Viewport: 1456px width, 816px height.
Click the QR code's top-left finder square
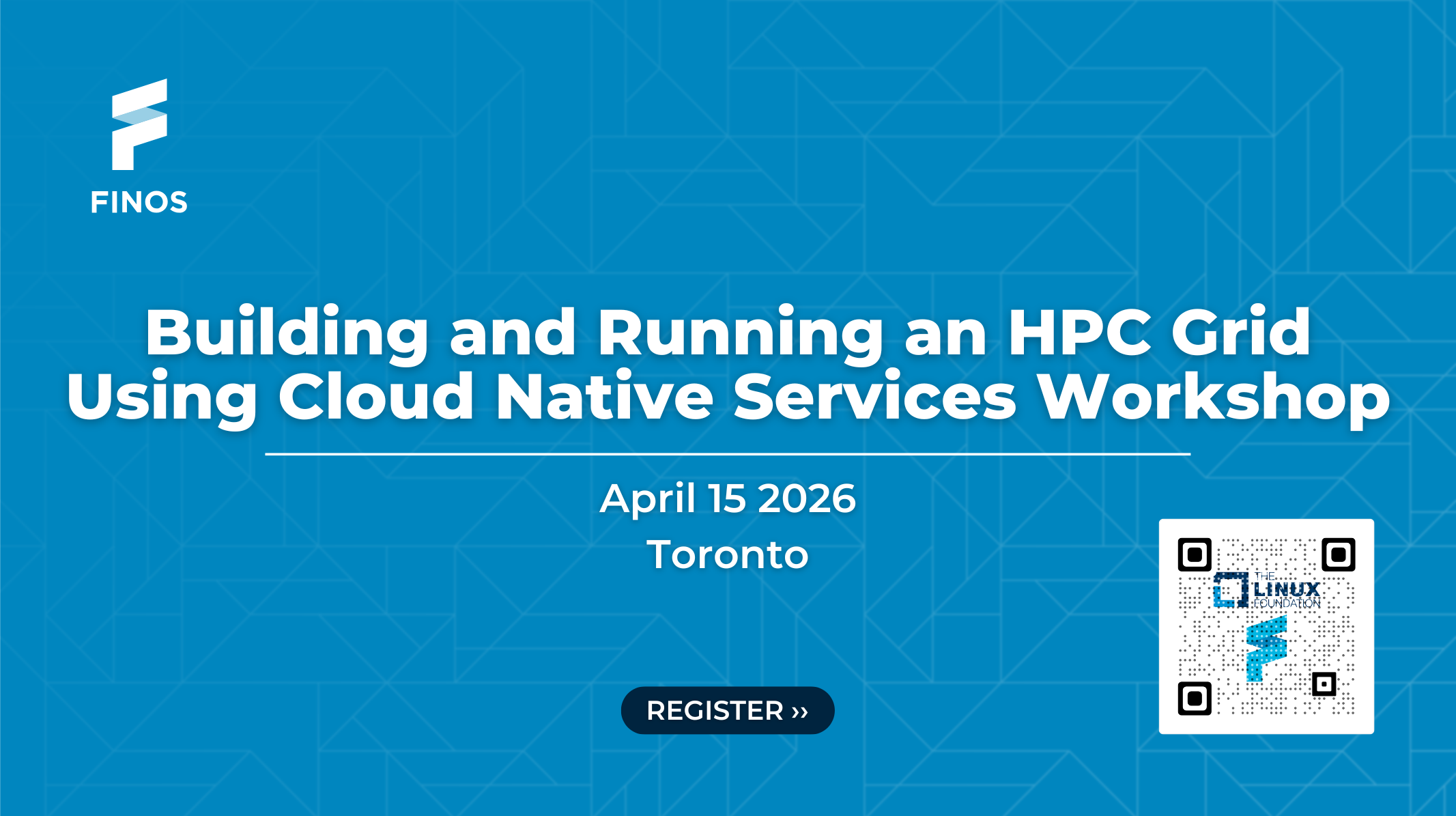(x=1195, y=554)
